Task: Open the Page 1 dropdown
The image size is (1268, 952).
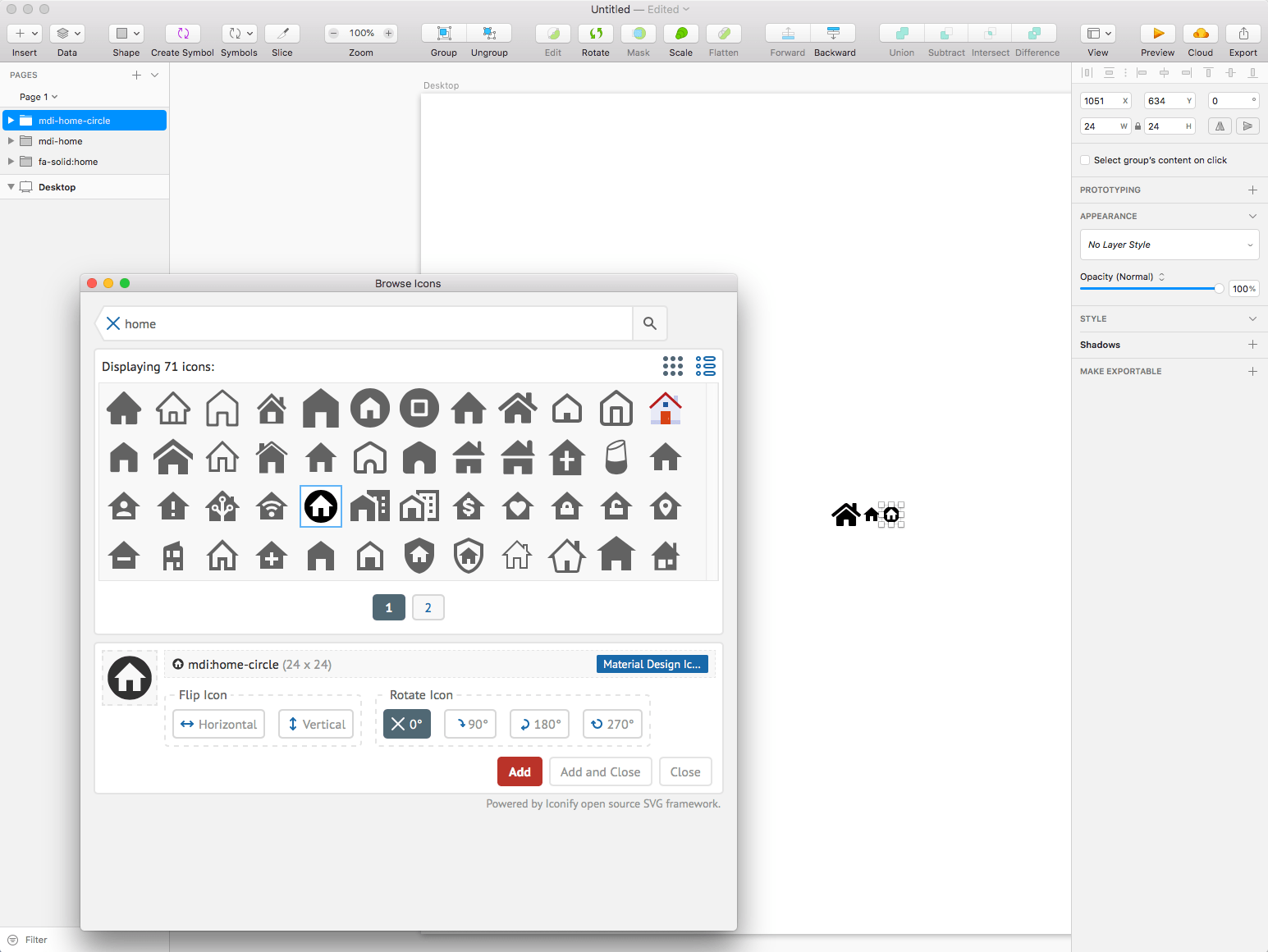Action: (x=39, y=97)
